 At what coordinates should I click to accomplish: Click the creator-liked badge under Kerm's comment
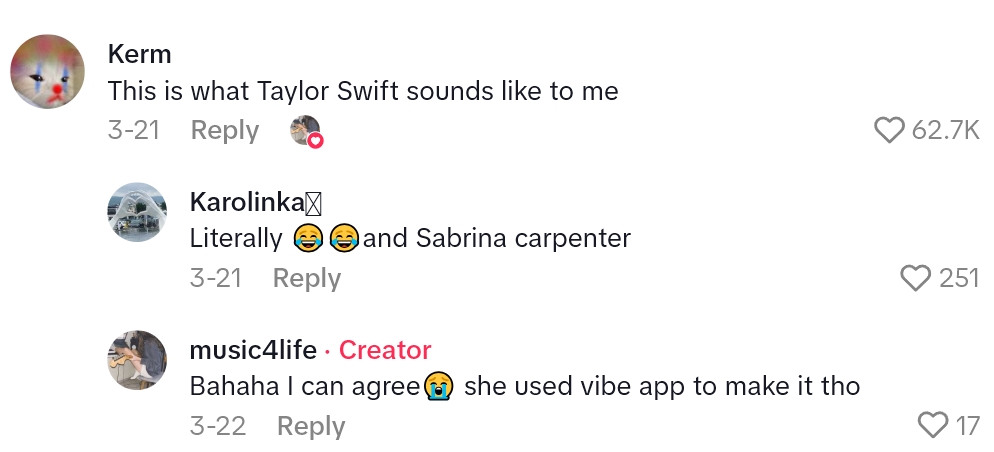(306, 131)
